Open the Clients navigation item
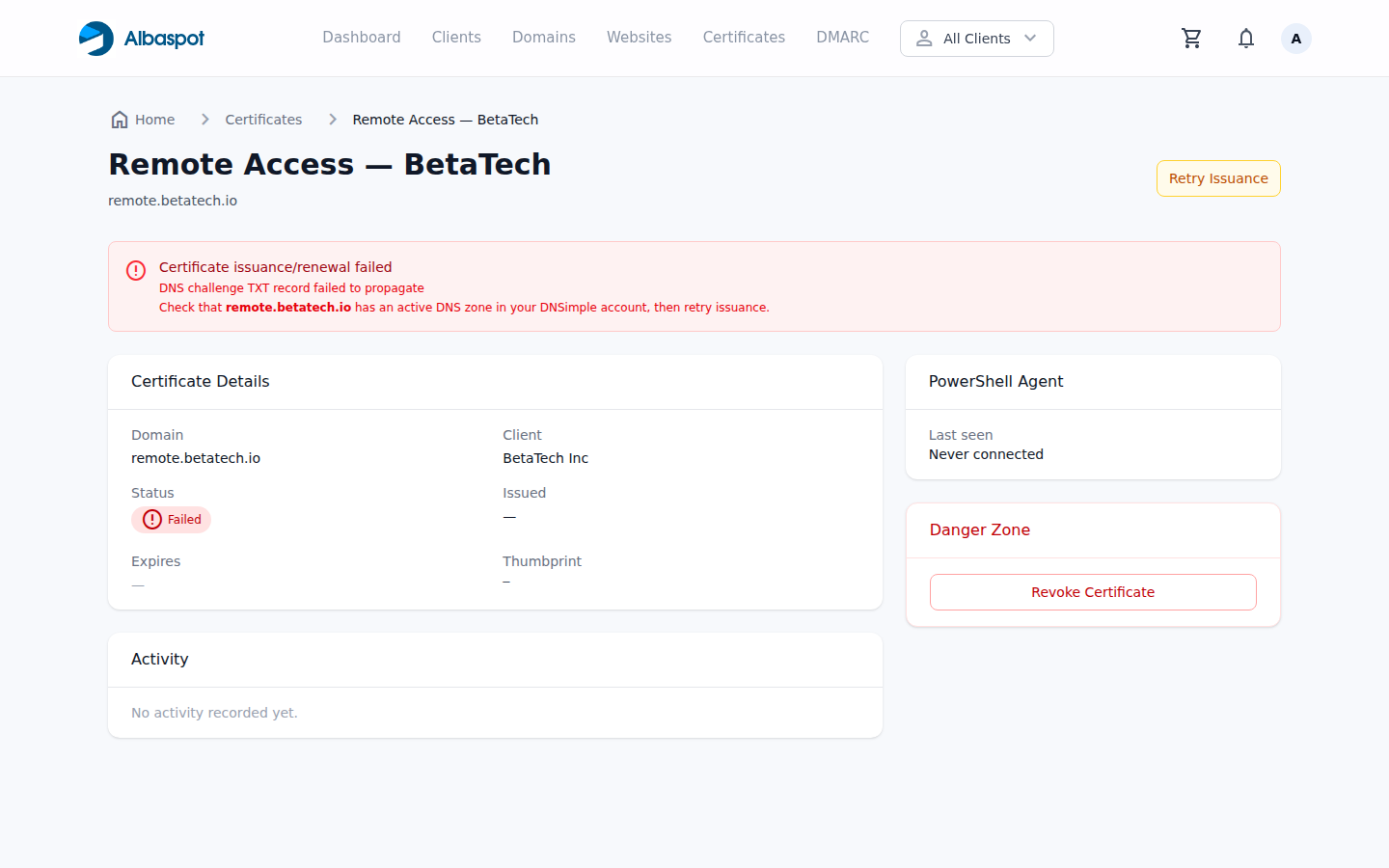This screenshot has width=1389, height=868. click(x=456, y=38)
